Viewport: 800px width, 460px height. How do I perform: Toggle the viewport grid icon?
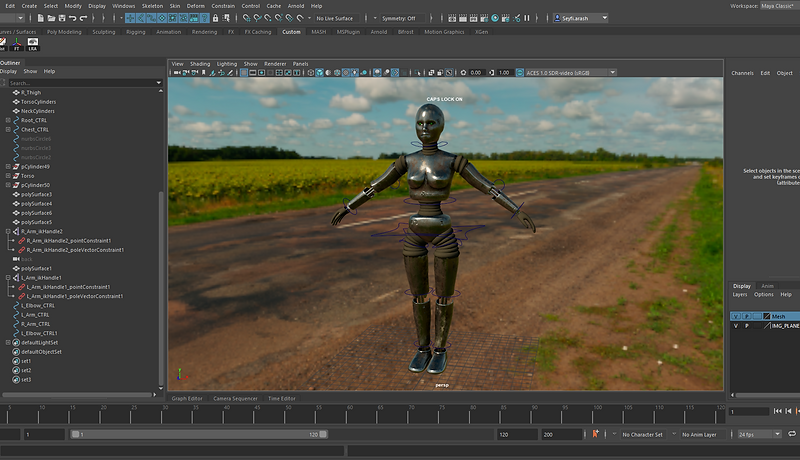244,72
